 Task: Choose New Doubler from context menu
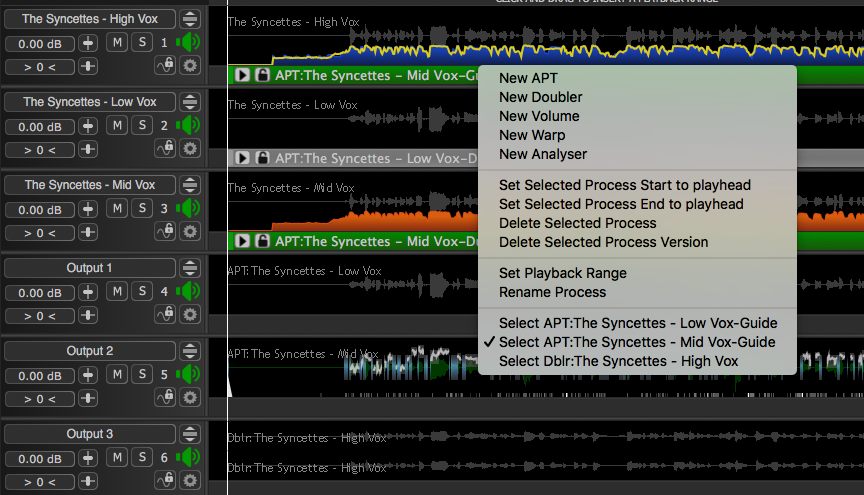point(540,97)
